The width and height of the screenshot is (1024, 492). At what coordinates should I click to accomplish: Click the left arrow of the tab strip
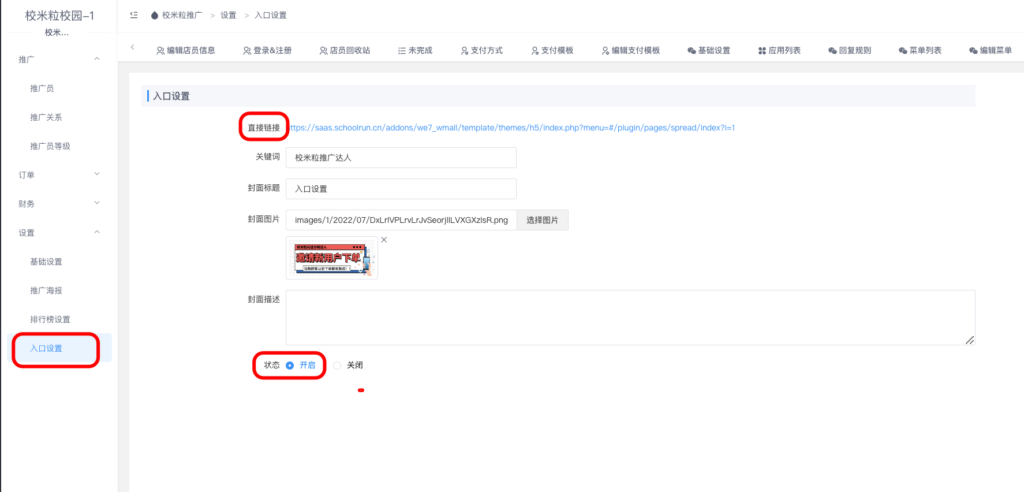(133, 47)
